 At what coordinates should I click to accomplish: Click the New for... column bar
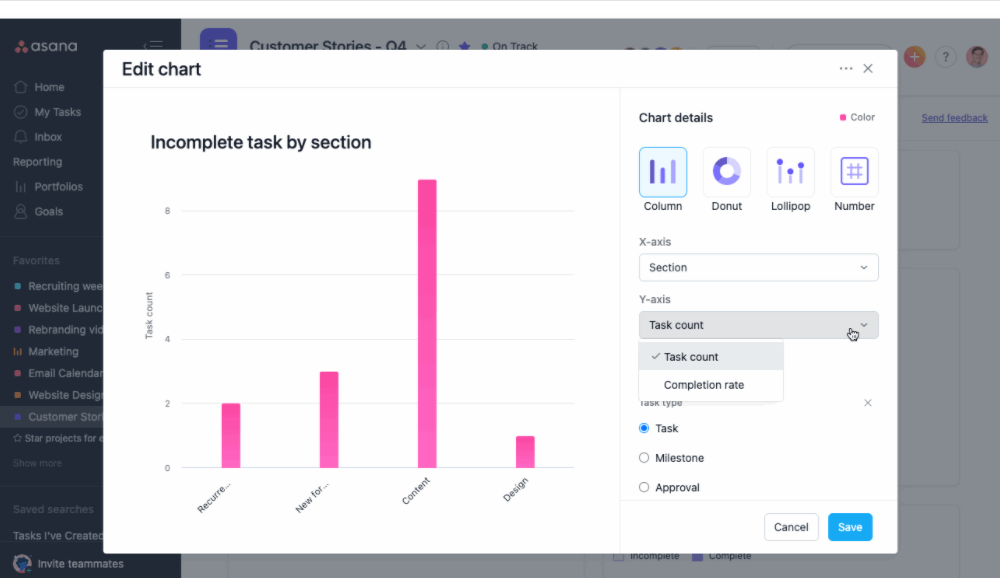(x=329, y=419)
